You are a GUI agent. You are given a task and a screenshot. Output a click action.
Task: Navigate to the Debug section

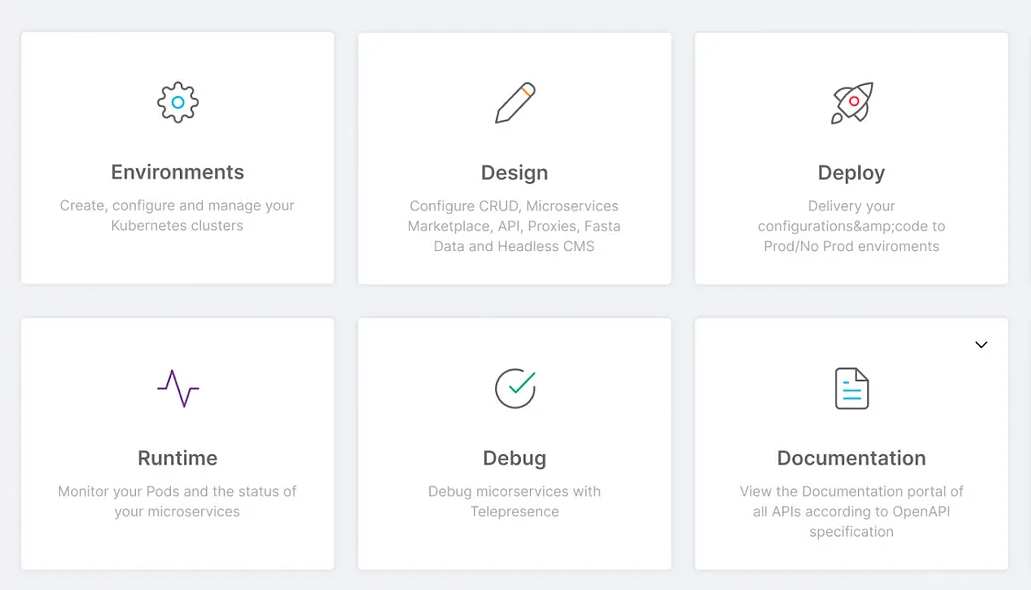tap(514, 458)
